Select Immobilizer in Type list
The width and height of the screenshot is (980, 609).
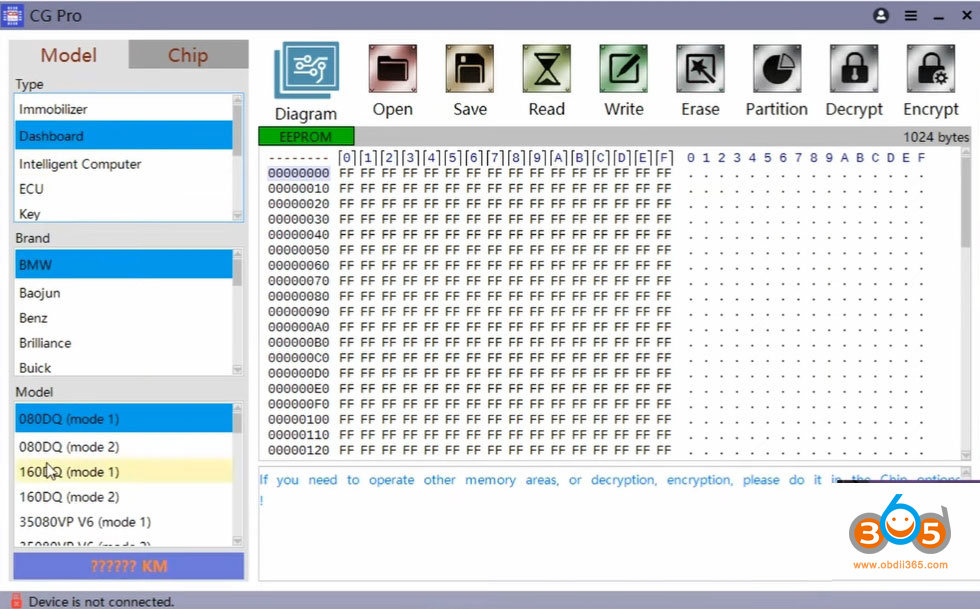pyautogui.click(x=53, y=109)
